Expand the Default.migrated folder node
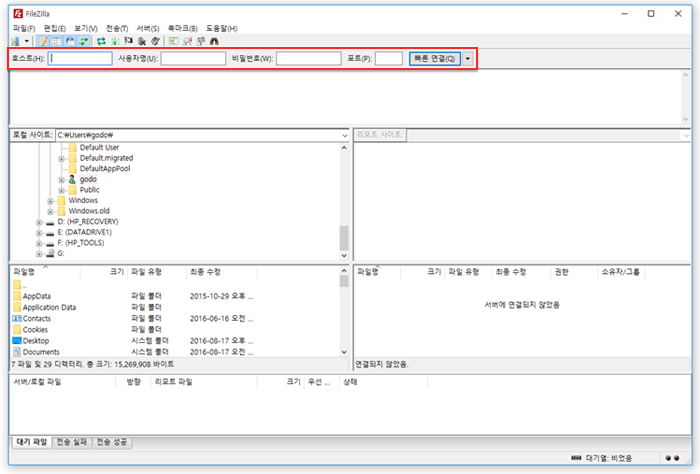 pyautogui.click(x=62, y=158)
